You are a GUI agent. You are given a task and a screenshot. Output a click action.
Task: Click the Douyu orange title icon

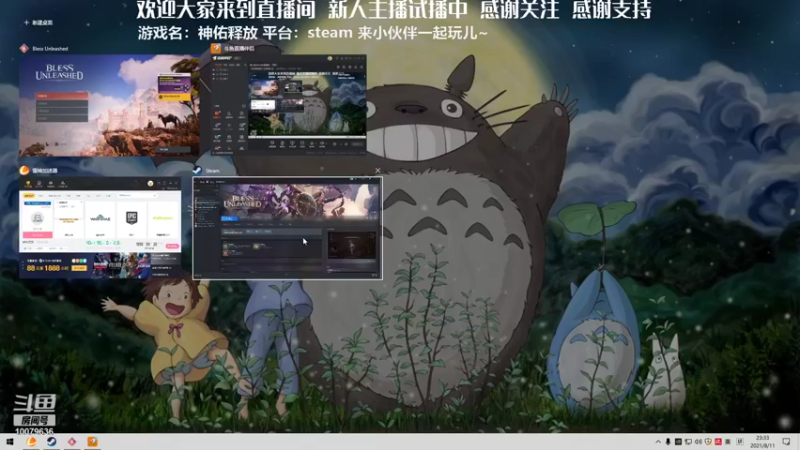click(x=216, y=48)
